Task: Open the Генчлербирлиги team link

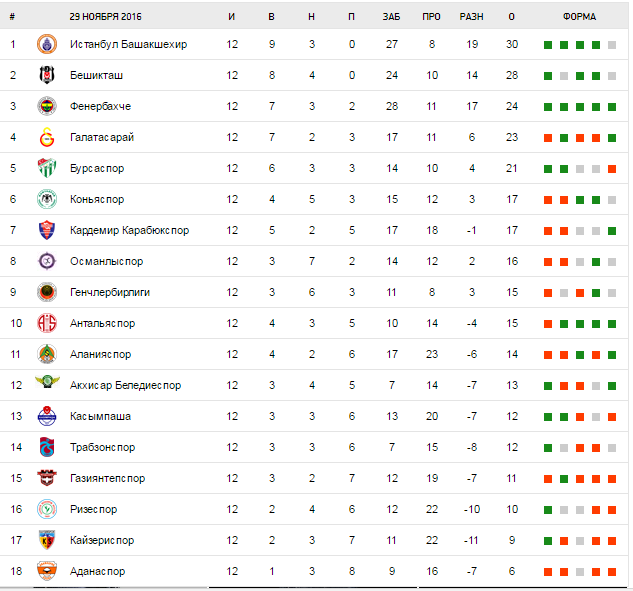Action: click(x=111, y=292)
